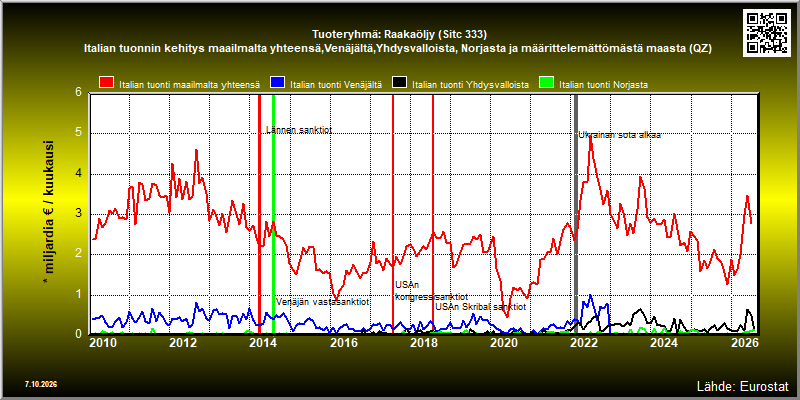The width and height of the screenshot is (800, 400).
Task: Click the x-axis label 2022
Action: [x=585, y=344]
